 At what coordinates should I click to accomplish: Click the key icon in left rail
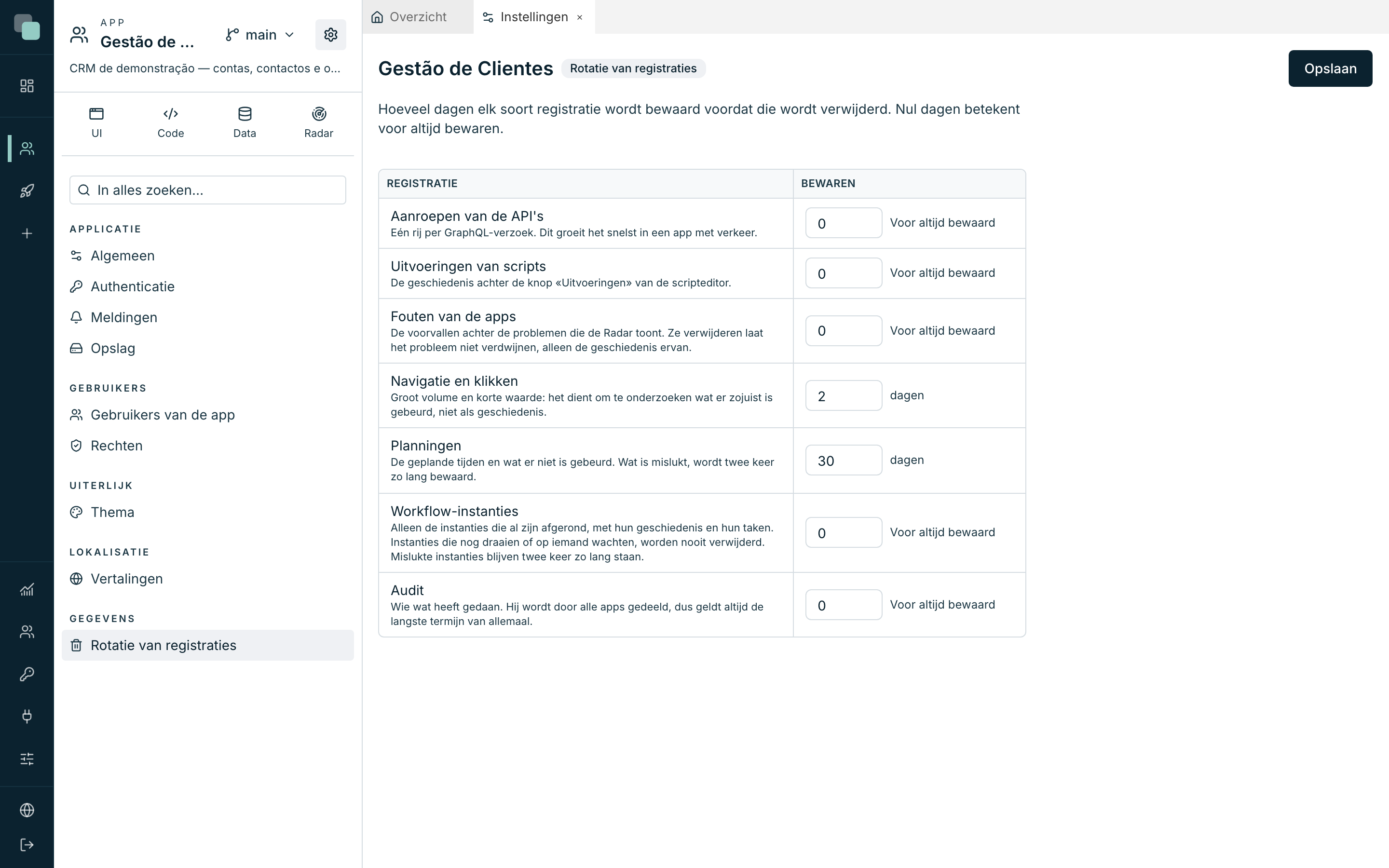pyautogui.click(x=27, y=673)
